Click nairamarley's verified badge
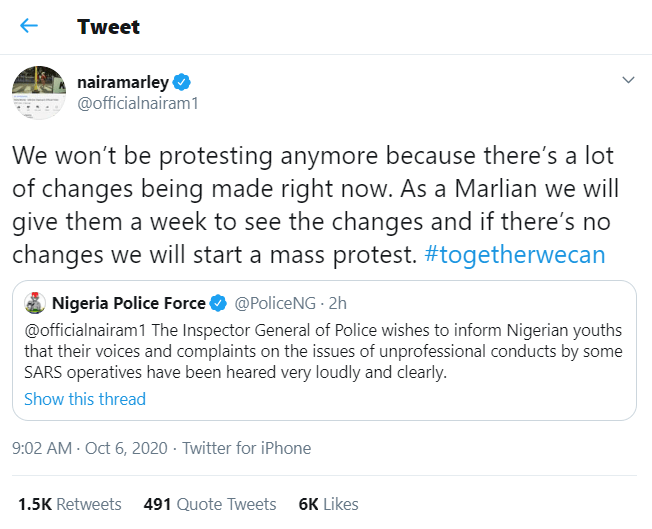This screenshot has height=529, width=652. click(182, 81)
